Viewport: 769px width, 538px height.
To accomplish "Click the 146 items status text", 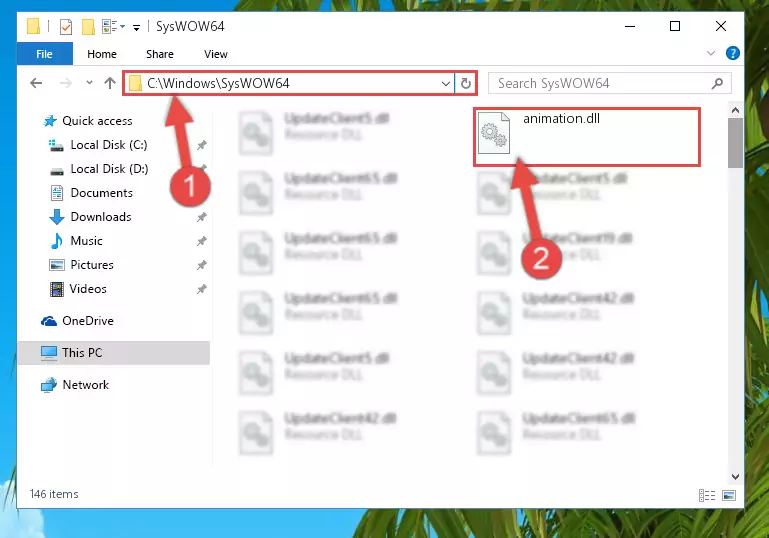I will pyautogui.click(x=54, y=494).
